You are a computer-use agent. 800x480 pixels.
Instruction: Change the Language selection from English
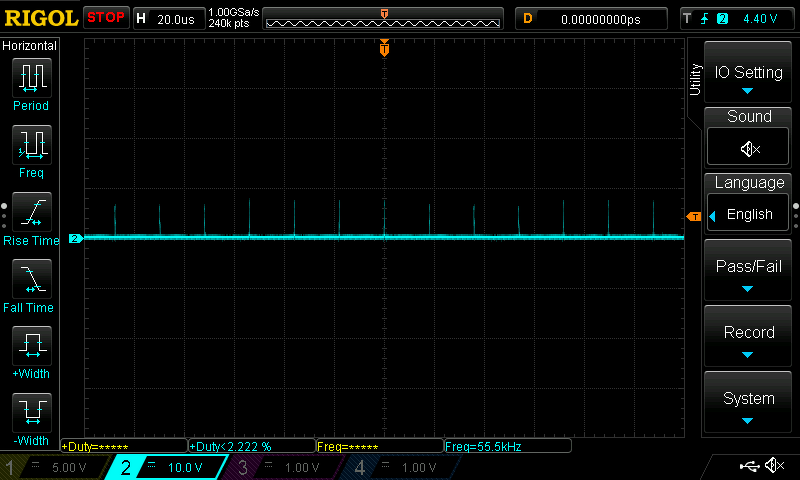[x=748, y=214]
